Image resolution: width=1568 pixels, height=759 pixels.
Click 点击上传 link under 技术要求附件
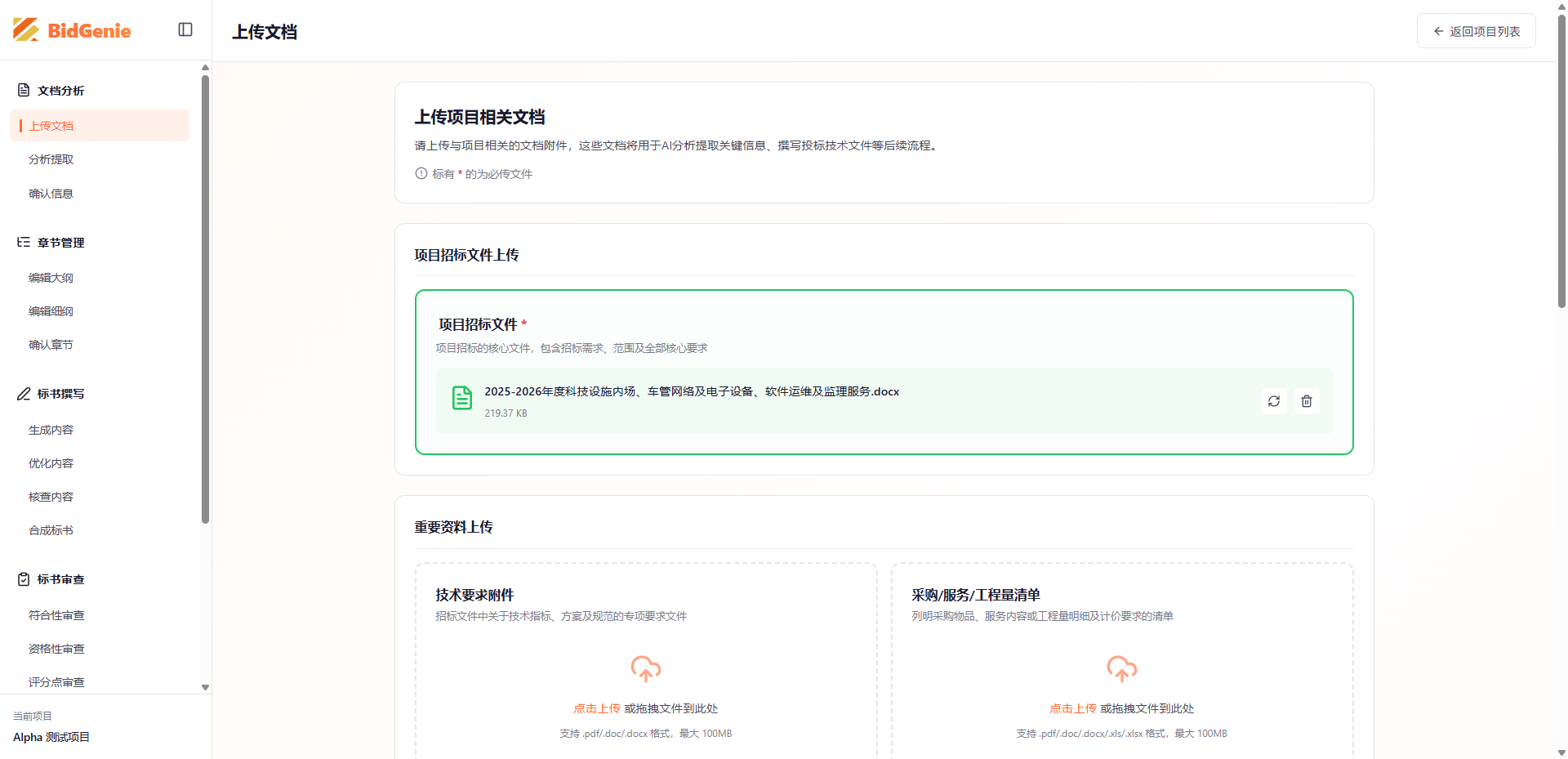596,708
